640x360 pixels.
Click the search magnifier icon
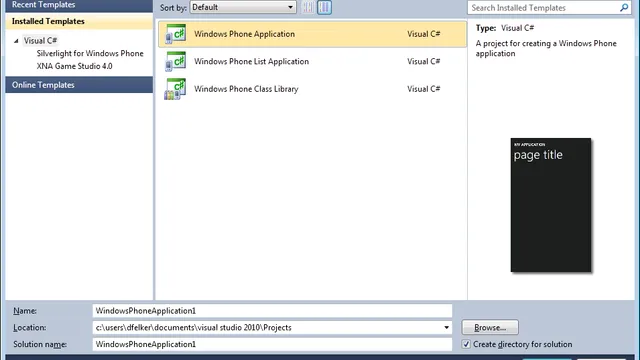point(624,8)
